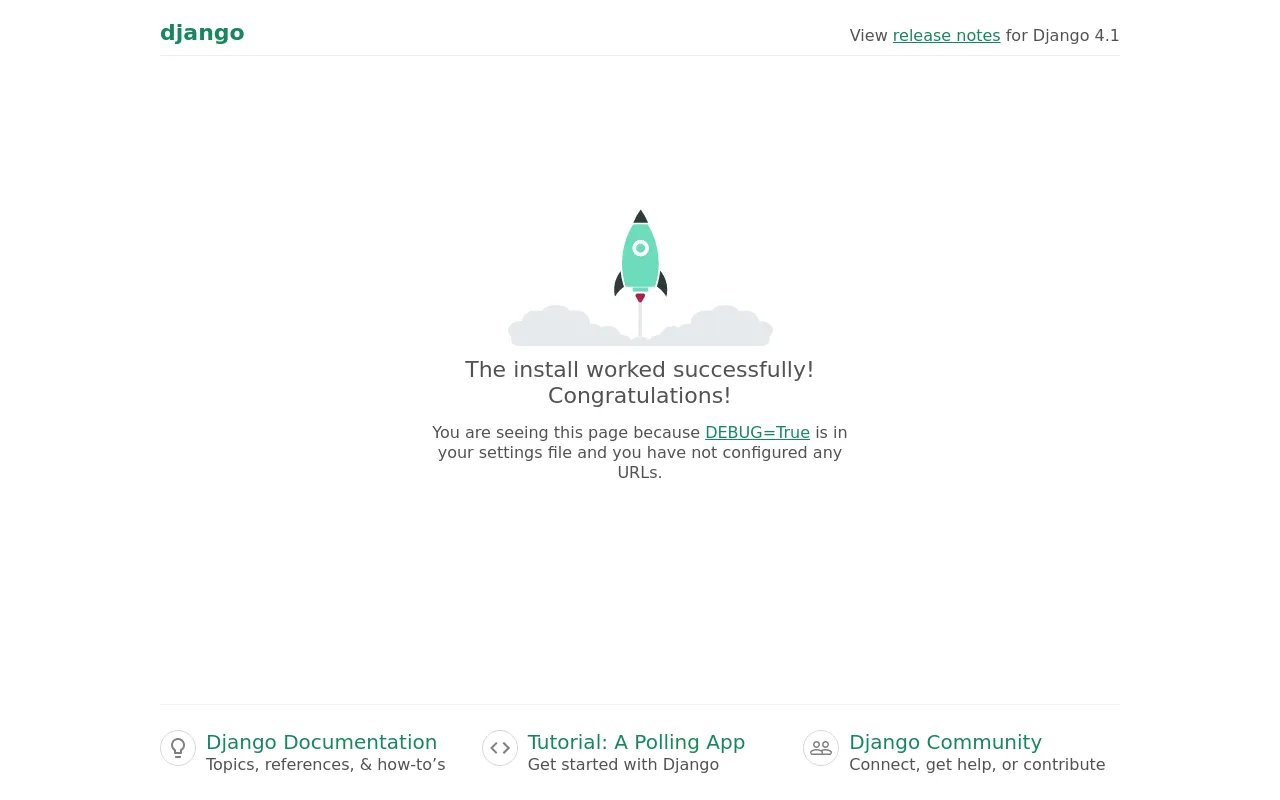The width and height of the screenshot is (1280, 800).
Task: Click the django logo heading
Action: [202, 33]
